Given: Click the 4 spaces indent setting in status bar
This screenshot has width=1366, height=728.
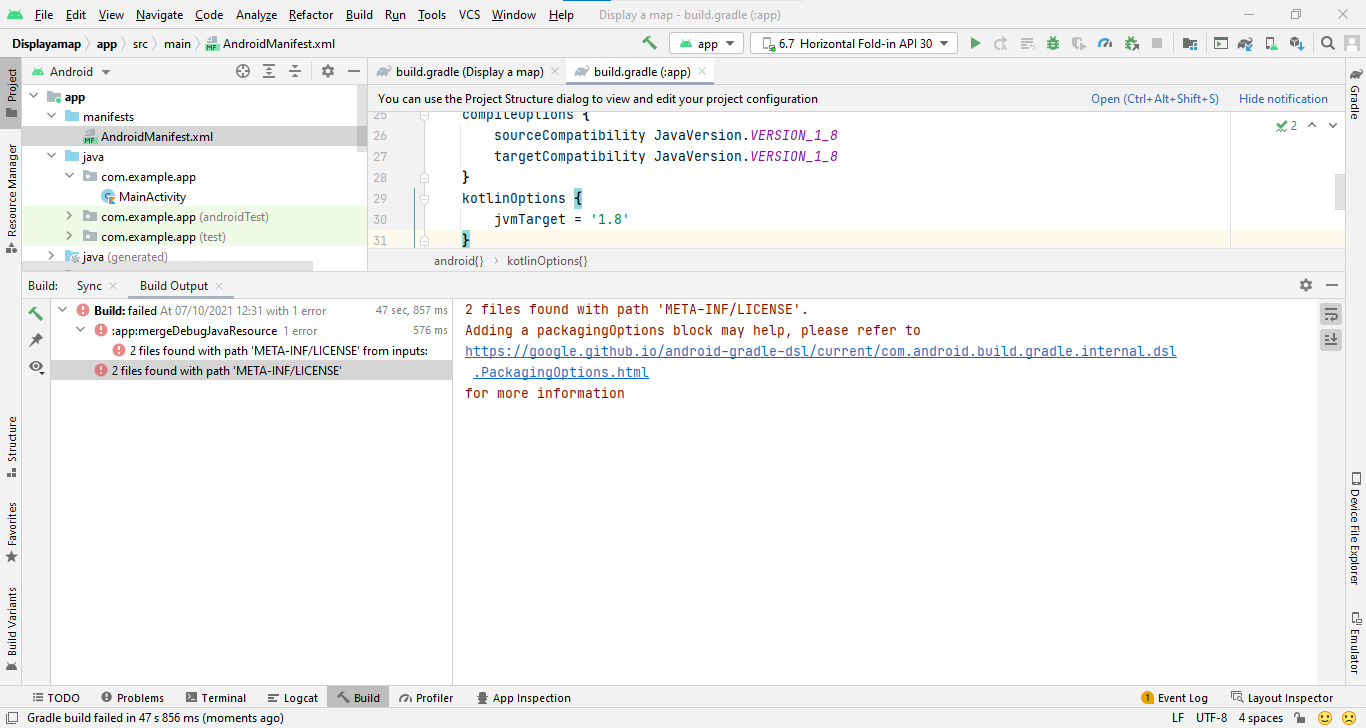Looking at the screenshot, I should pos(1260,718).
